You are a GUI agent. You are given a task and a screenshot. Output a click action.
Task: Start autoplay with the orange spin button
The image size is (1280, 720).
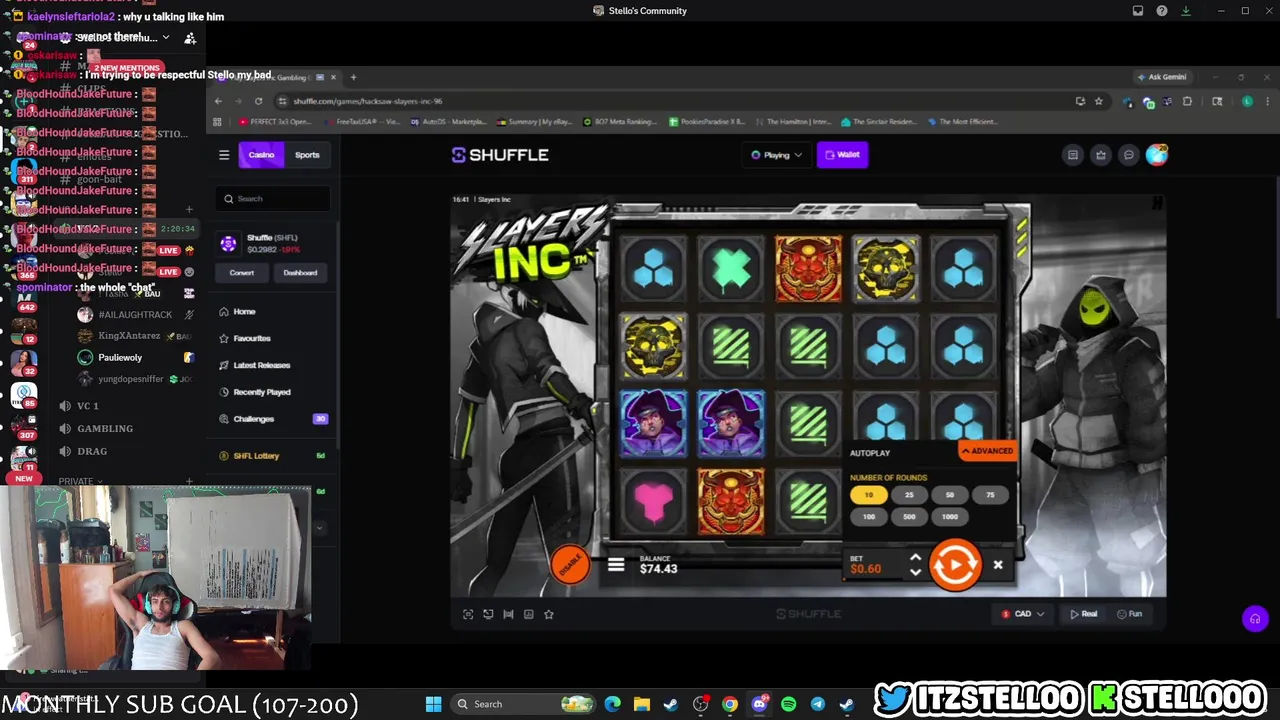(955, 565)
